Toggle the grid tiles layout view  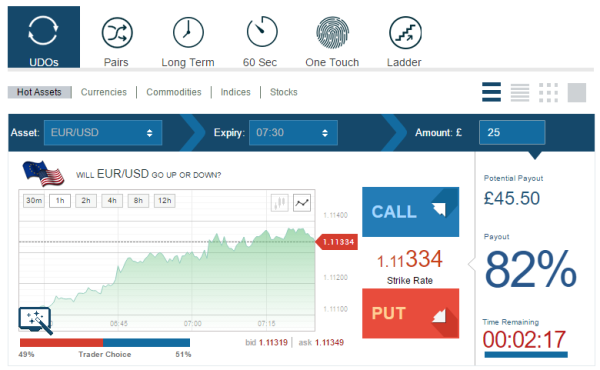pyautogui.click(x=548, y=92)
